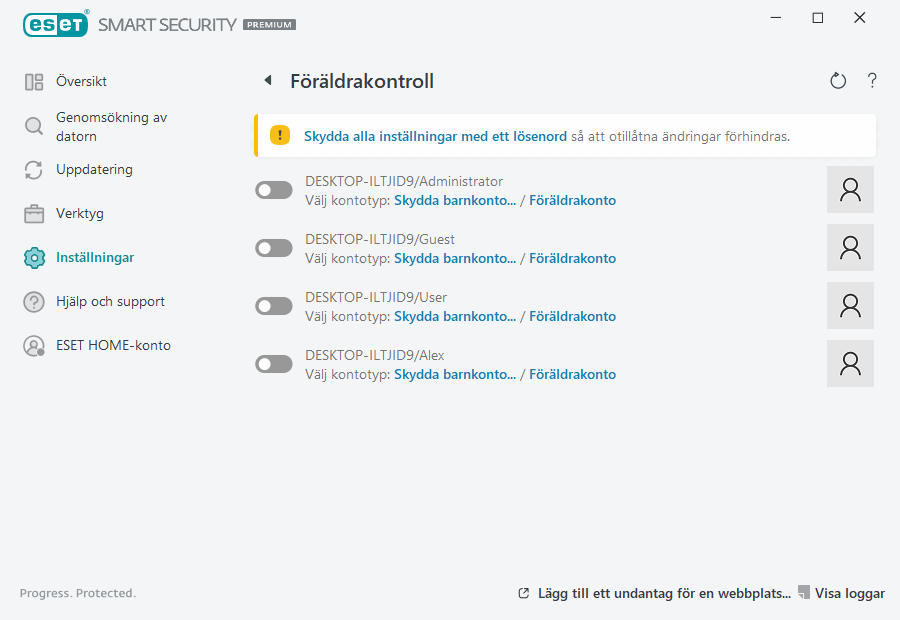The image size is (900, 620).
Task: Click the Administrator account avatar icon
Action: click(x=850, y=190)
